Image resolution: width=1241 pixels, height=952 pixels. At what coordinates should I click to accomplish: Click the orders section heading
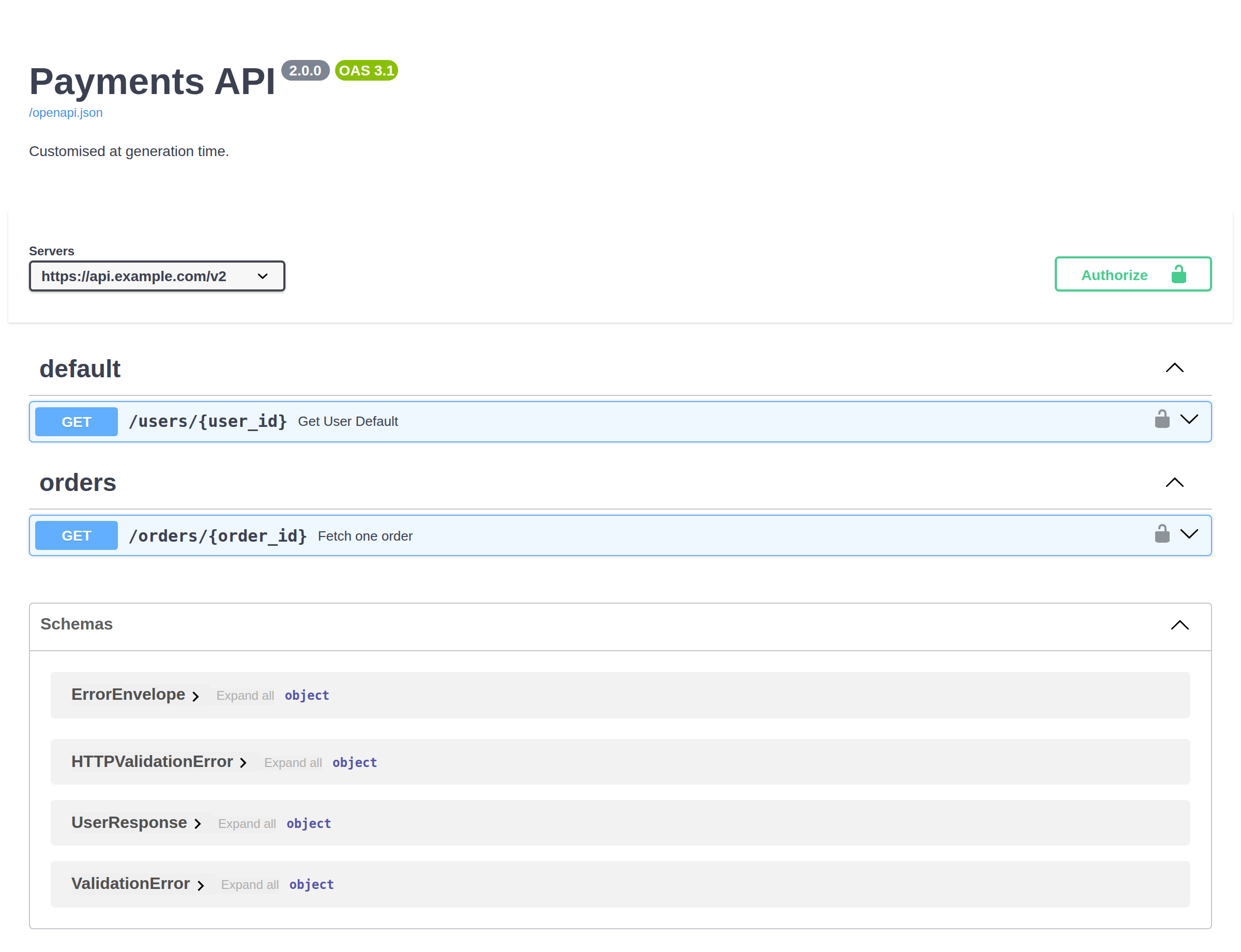(78, 483)
